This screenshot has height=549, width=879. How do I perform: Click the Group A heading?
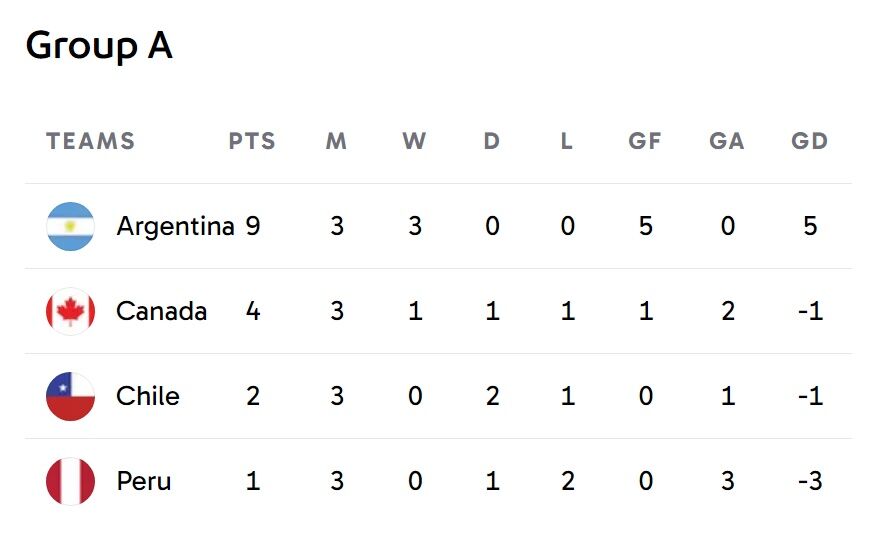(99, 45)
